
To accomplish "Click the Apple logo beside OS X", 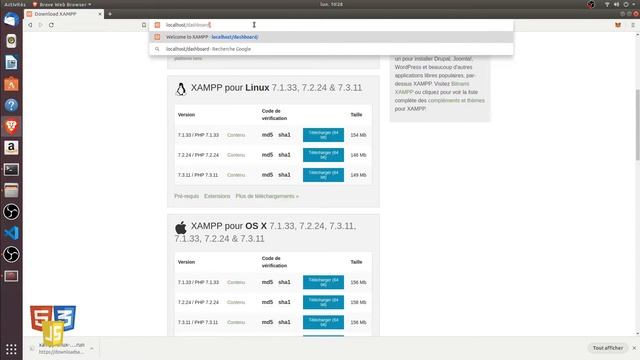I will click(181, 227).
